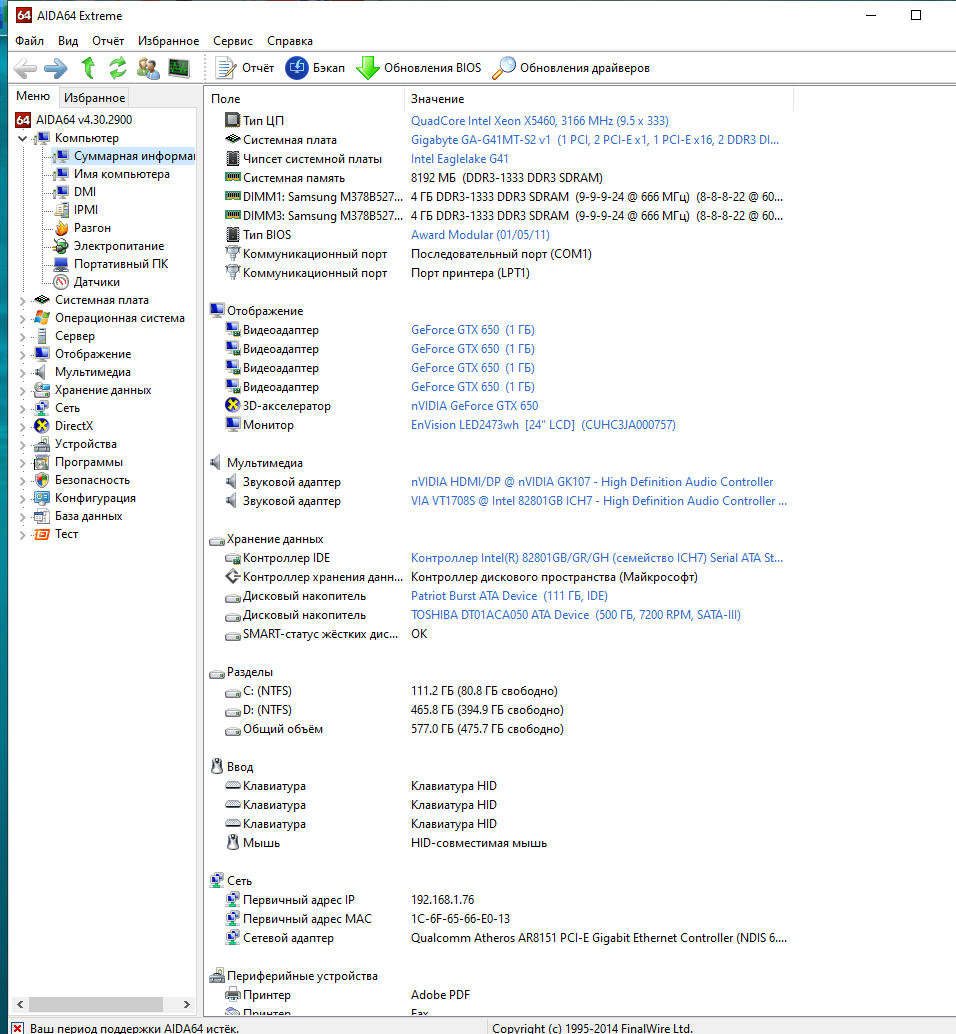The image size is (956, 1034).
Task: Click Обновления драйверов magnifier button
Action: click(571, 68)
